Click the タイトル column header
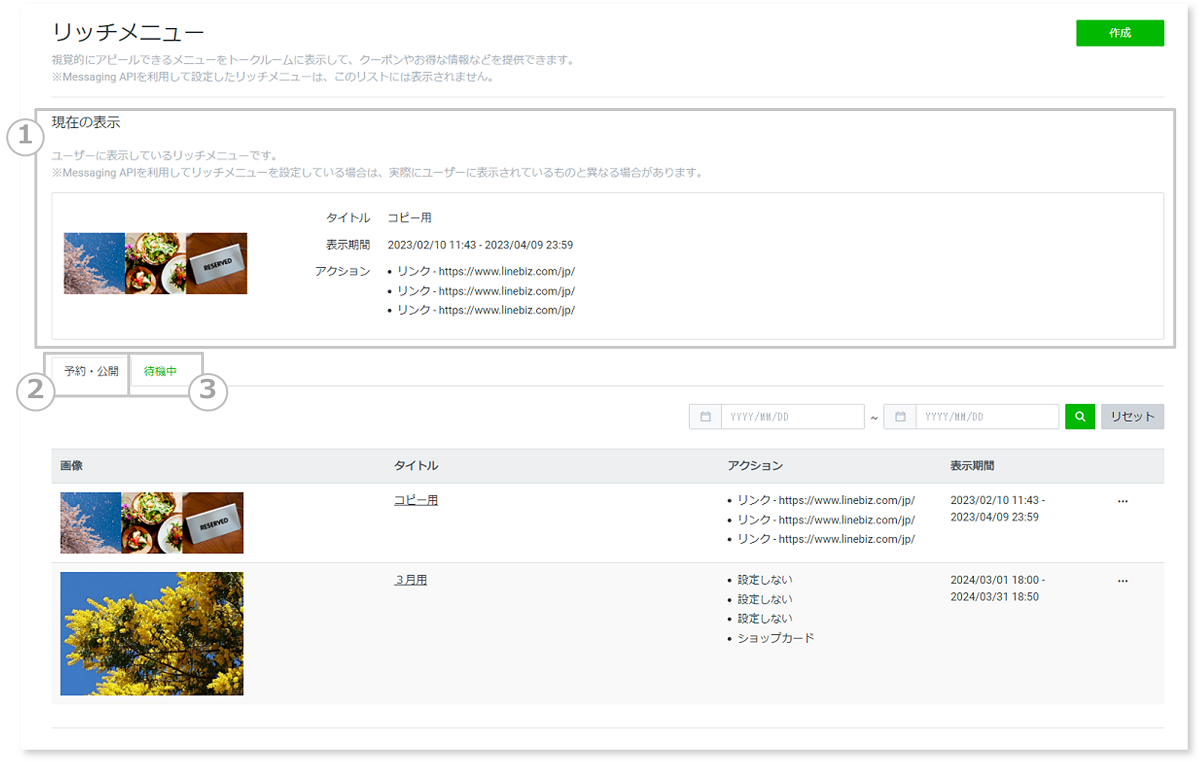 pos(416,466)
